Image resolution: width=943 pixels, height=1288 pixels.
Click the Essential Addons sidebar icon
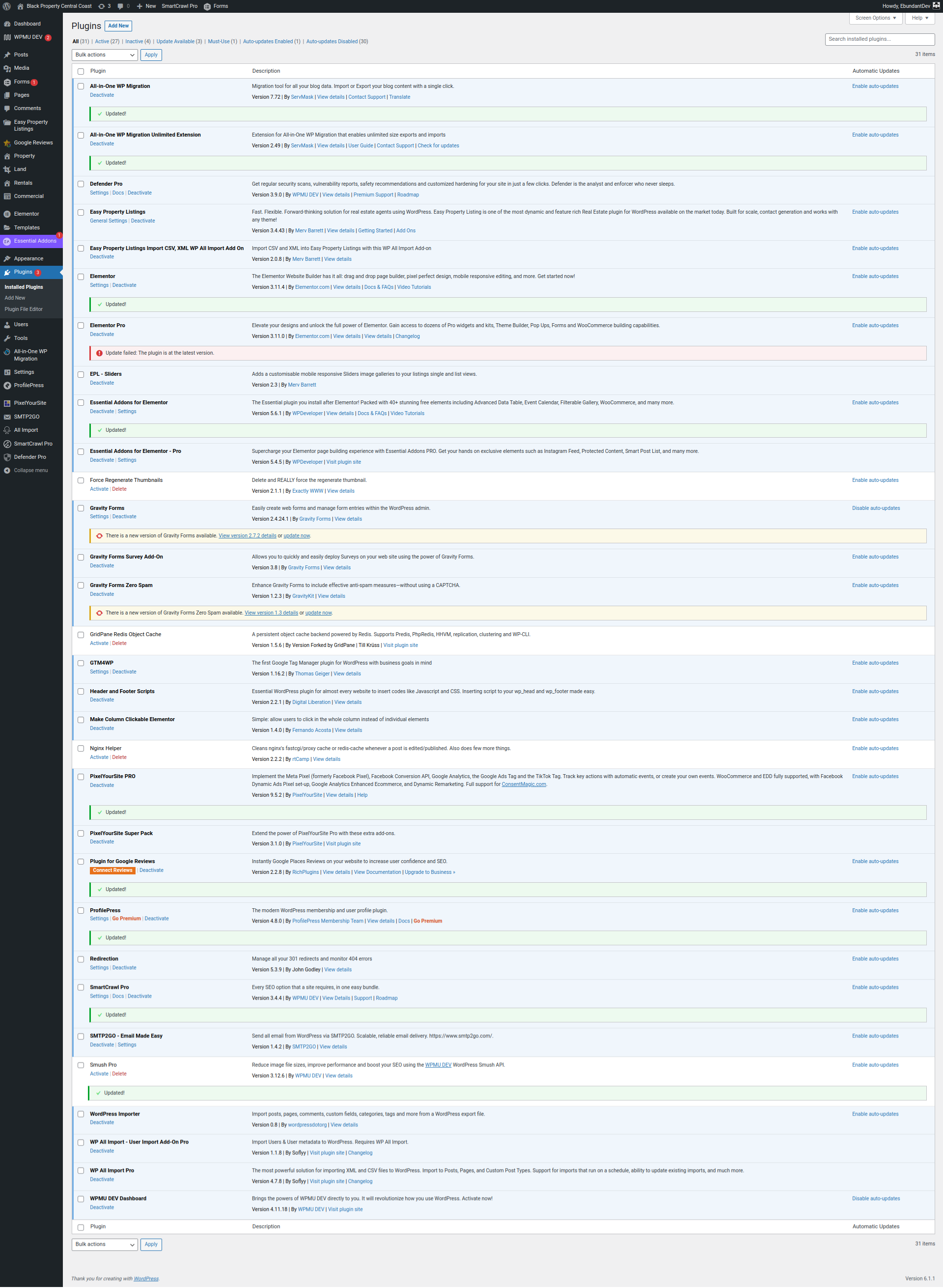pos(7,242)
